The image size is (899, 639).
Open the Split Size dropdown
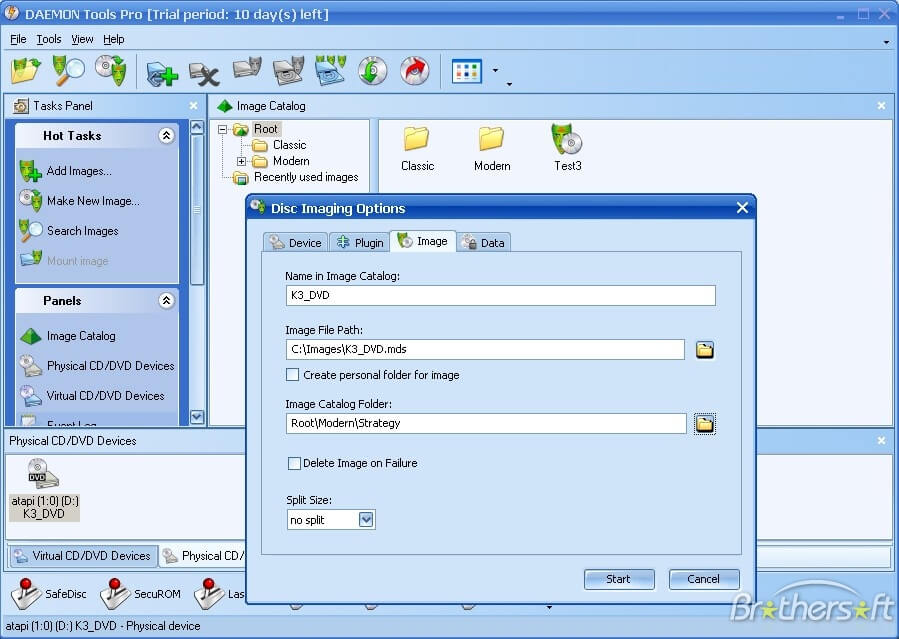click(366, 520)
